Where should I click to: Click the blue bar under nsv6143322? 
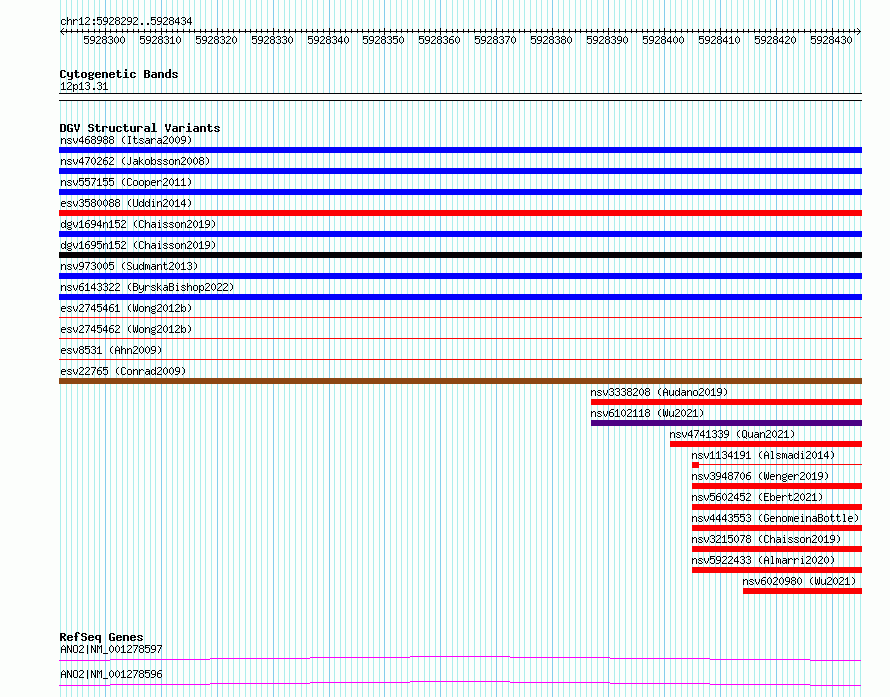pos(460,297)
